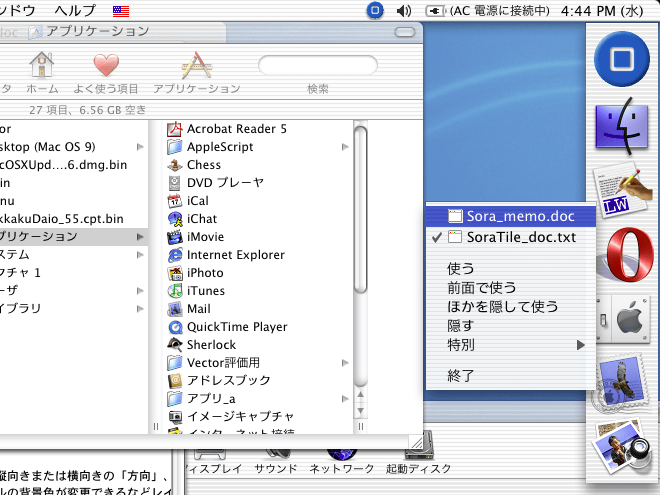Select QuickTime Player application
The image size is (660, 495).
tap(227, 327)
